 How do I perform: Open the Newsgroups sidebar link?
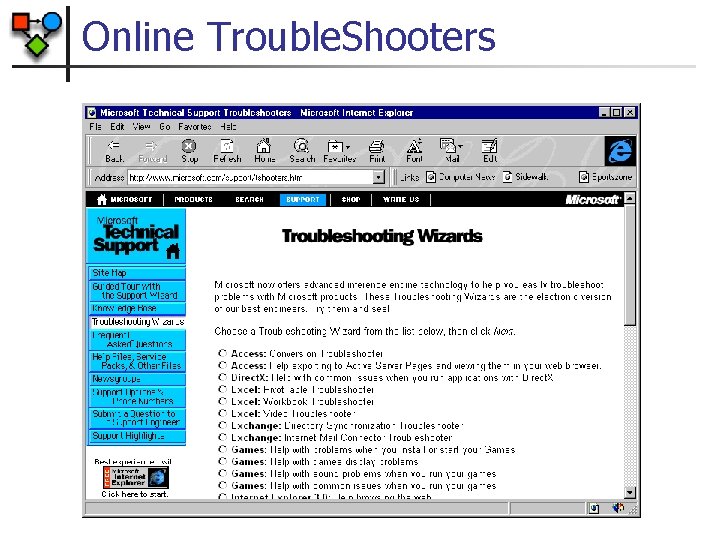point(136,379)
